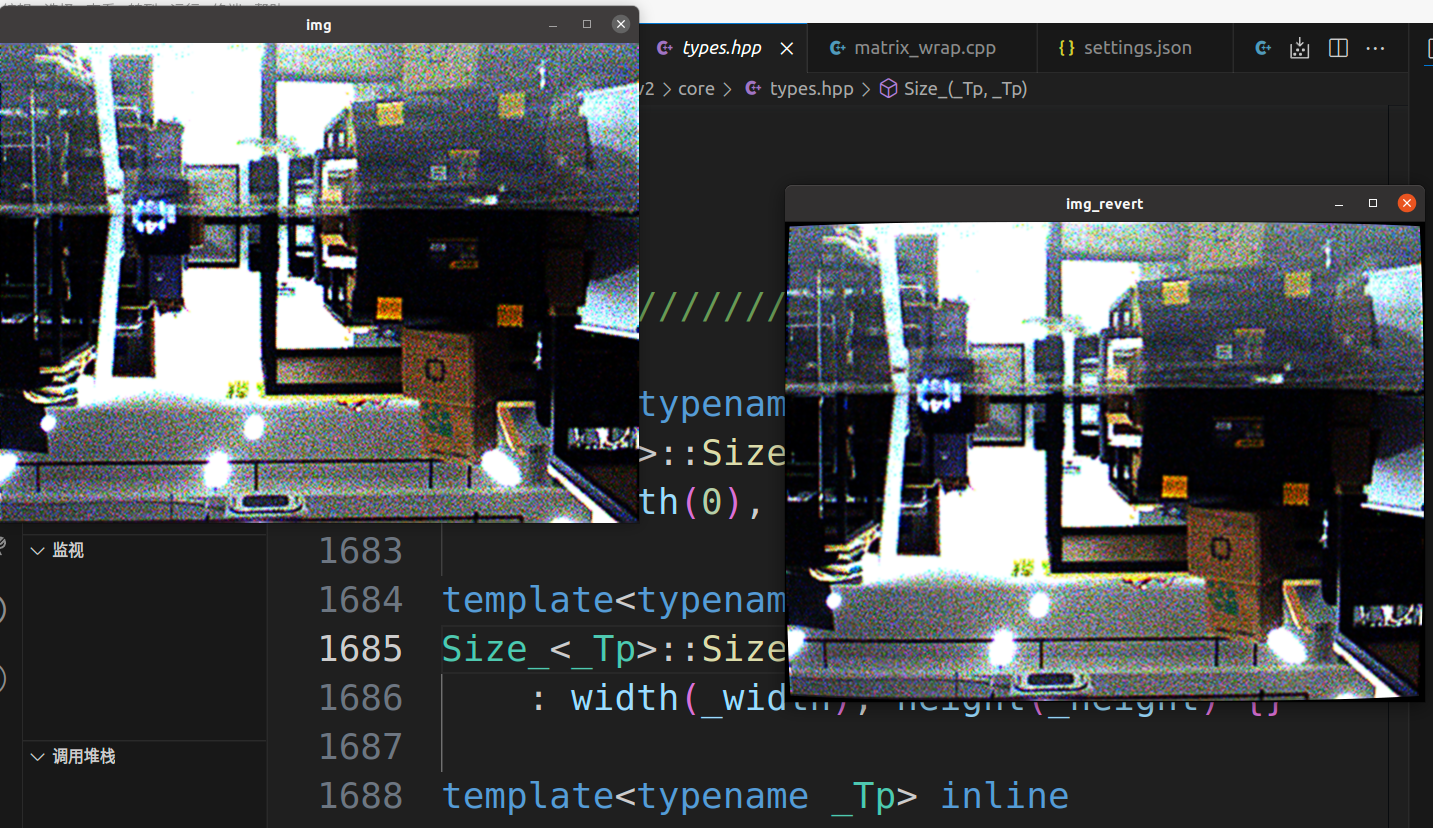Select the core breadcrumb folder
Viewport: 1433px width, 828px height.
(x=696, y=89)
